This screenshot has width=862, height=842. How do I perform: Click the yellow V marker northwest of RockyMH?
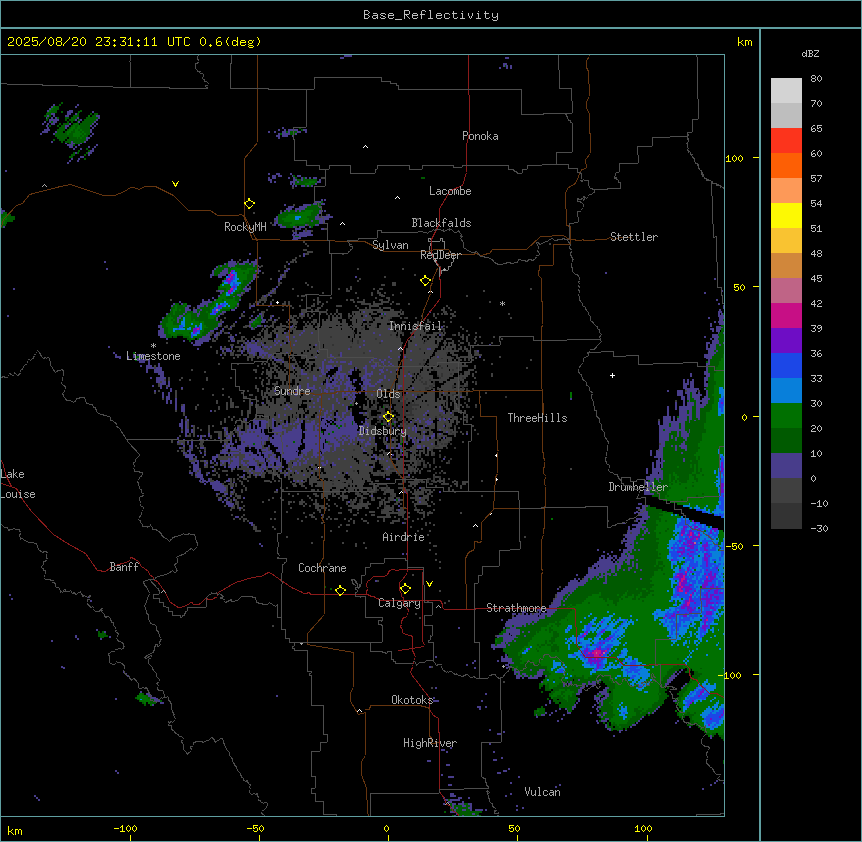click(x=175, y=184)
